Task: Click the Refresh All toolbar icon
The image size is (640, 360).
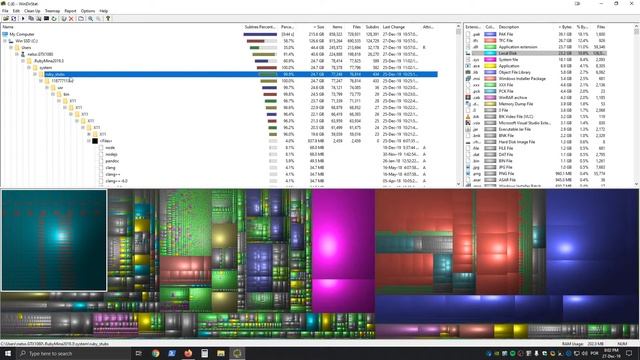Action: click(13, 18)
